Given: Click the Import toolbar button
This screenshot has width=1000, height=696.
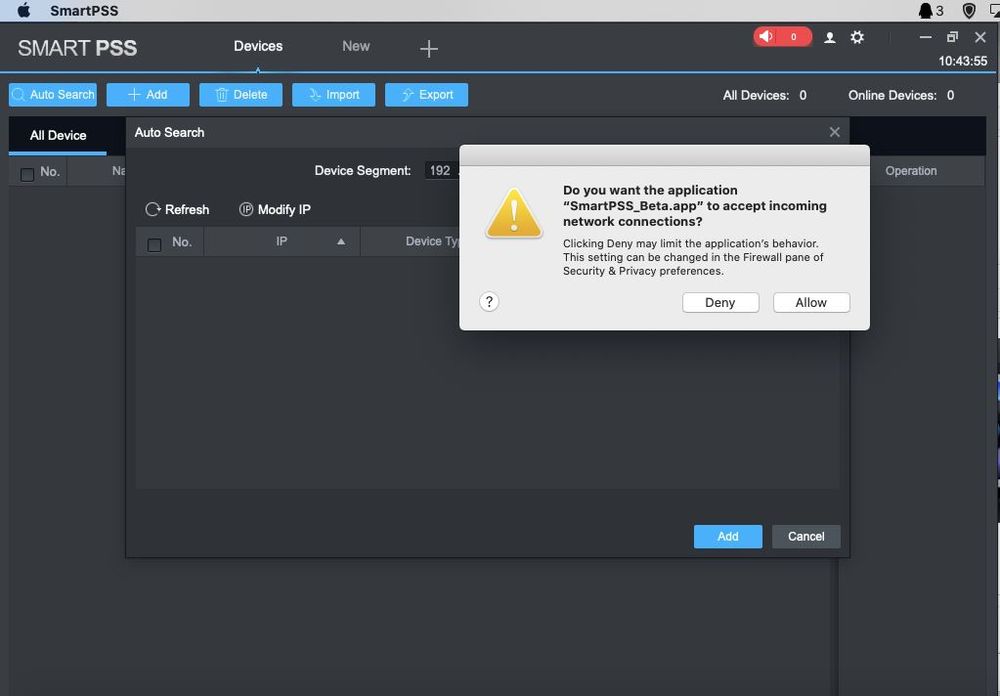Looking at the screenshot, I should click(334, 94).
